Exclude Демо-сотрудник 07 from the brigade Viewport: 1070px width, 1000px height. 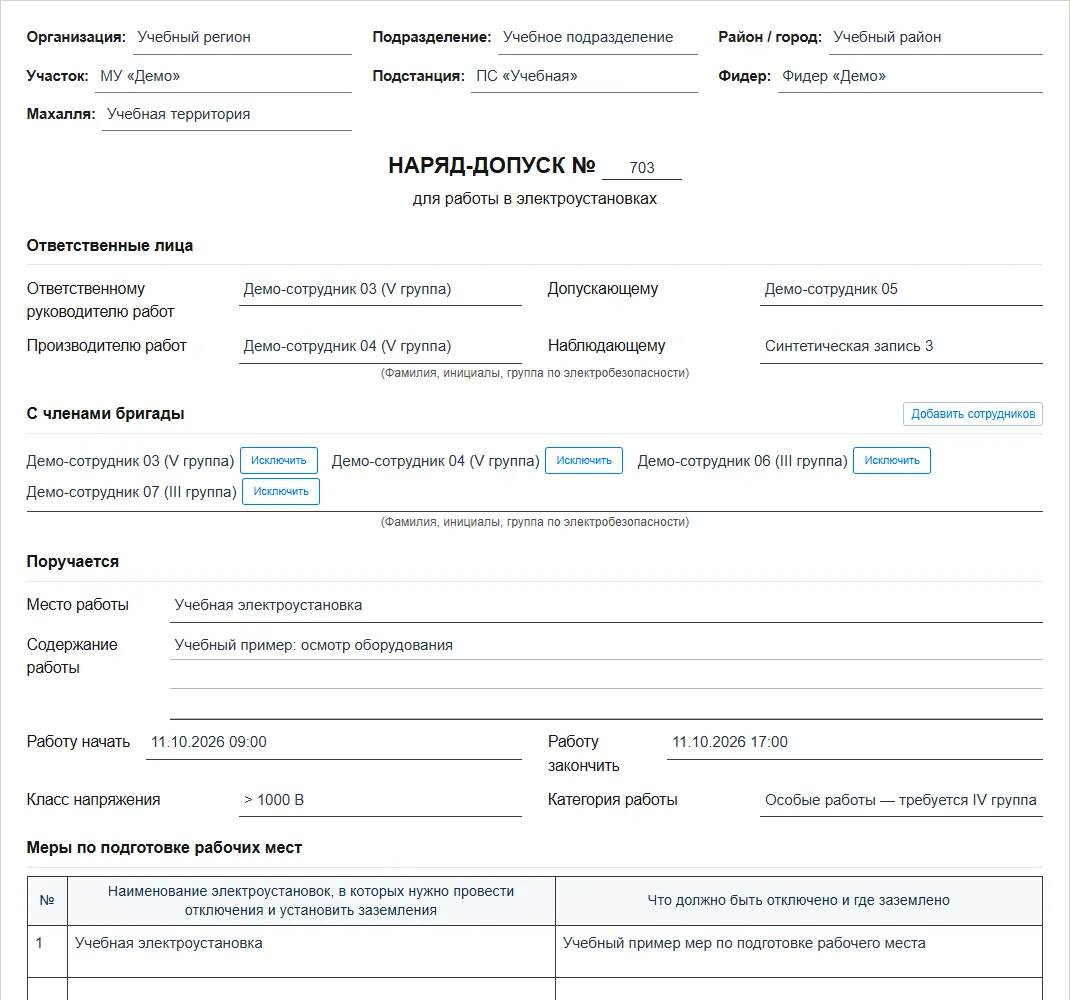[x=281, y=491]
